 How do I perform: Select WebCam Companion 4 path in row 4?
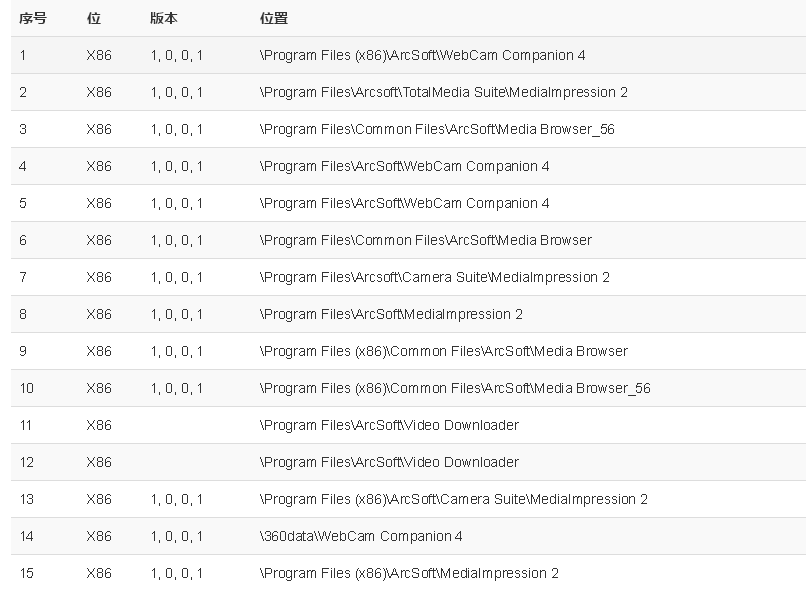(405, 166)
